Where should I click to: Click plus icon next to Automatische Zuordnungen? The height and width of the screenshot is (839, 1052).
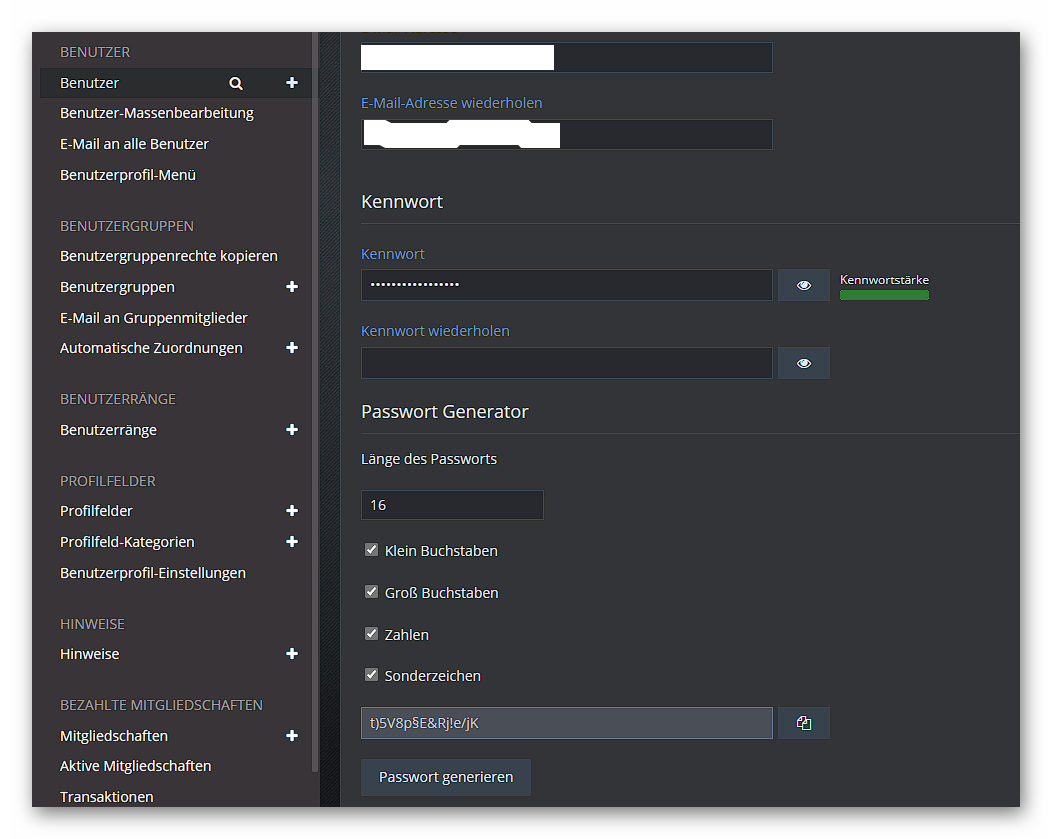point(292,348)
